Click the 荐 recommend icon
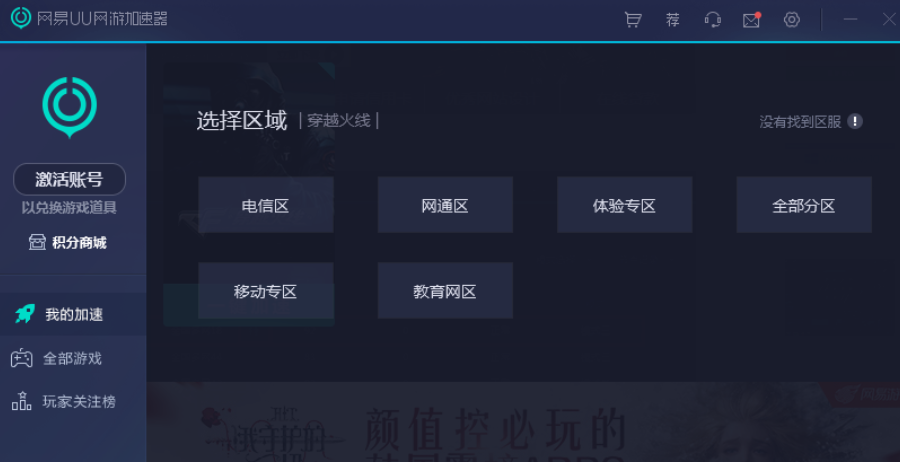The width and height of the screenshot is (900, 462). pyautogui.click(x=673, y=20)
